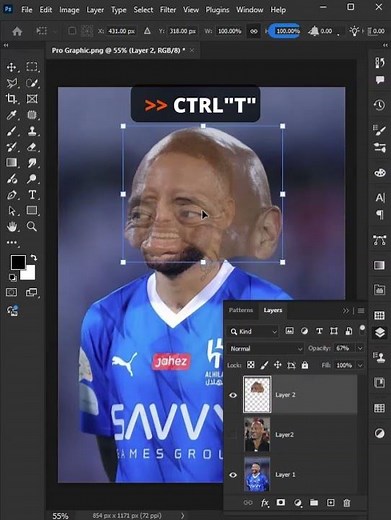Reset default foreground background colors

coord(12,277)
